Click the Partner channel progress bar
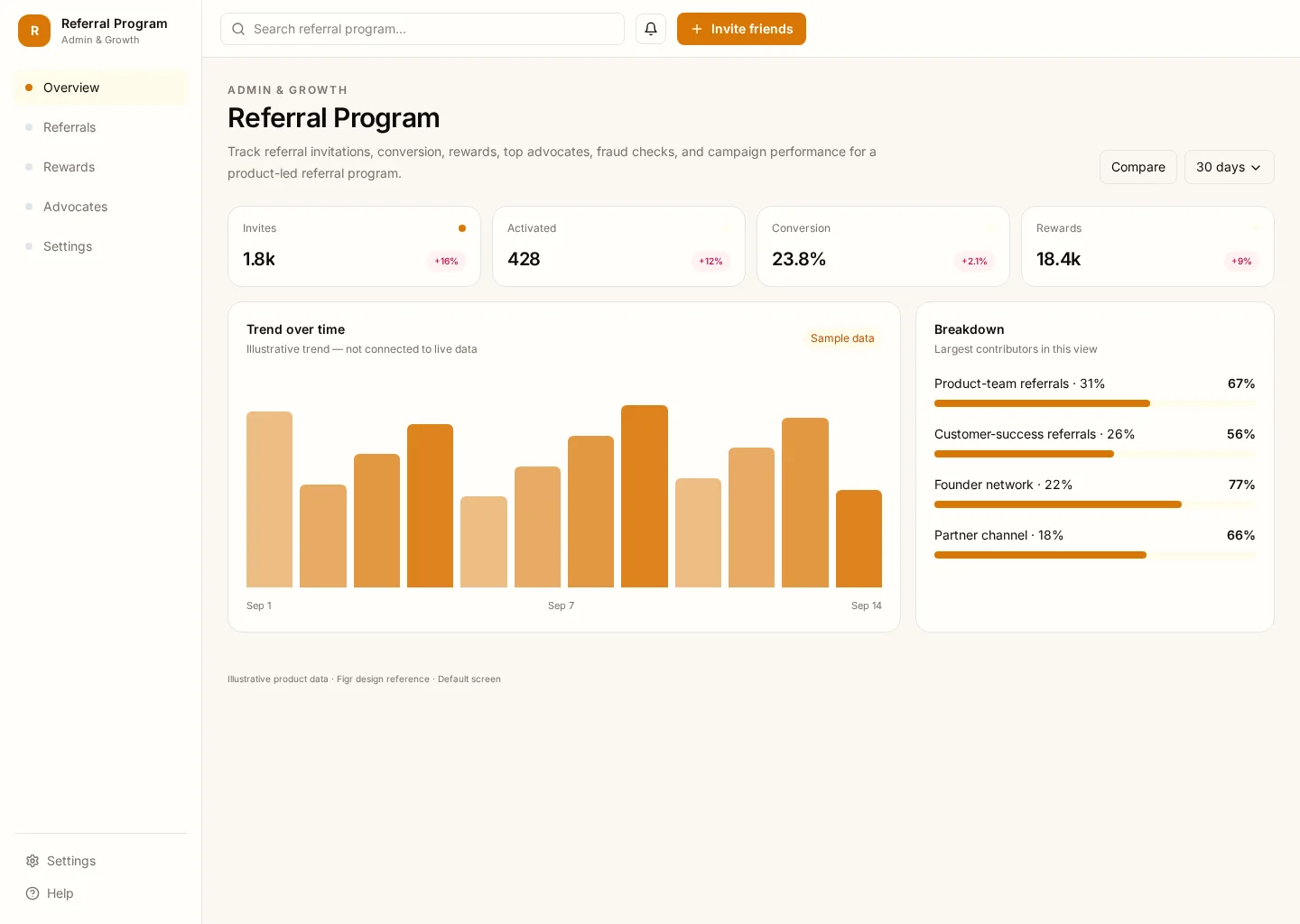The image size is (1300, 924). click(x=1095, y=555)
